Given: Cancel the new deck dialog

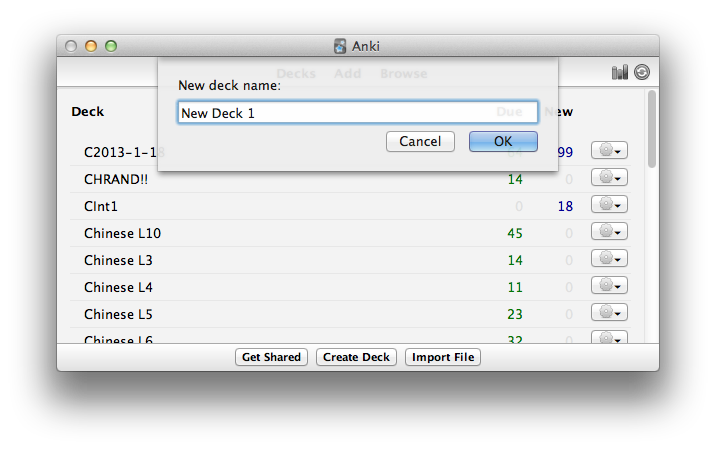Looking at the screenshot, I should click(x=420, y=141).
